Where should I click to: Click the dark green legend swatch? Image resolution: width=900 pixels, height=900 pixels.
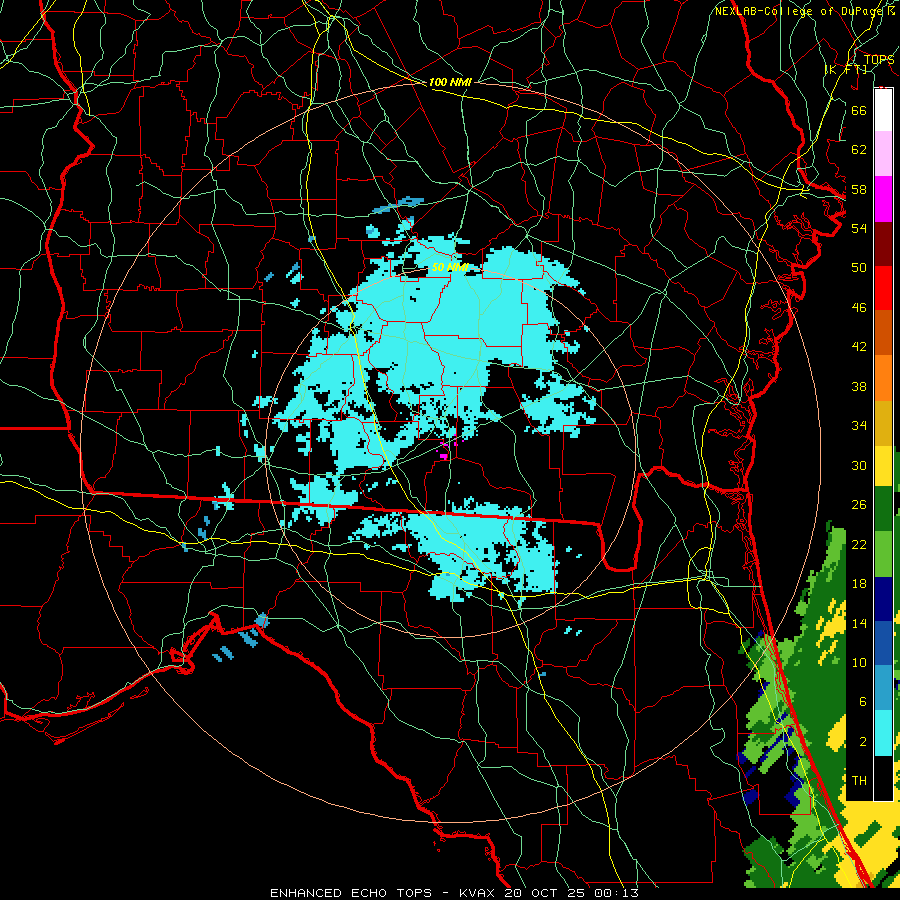[x=883, y=509]
